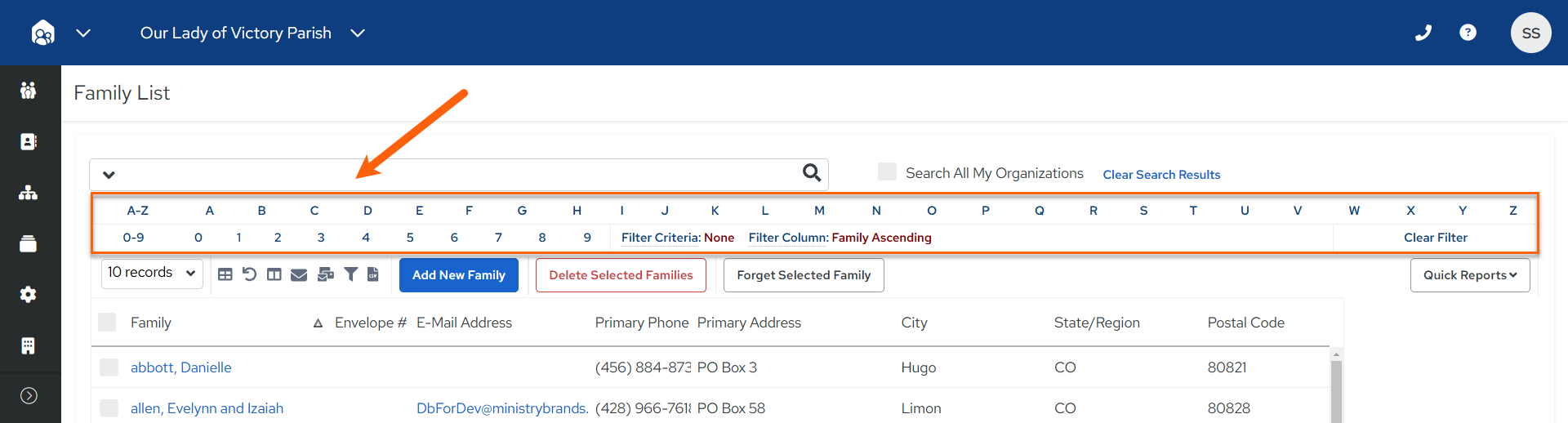
Task: Click the Clear Search Results link
Action: [1161, 175]
